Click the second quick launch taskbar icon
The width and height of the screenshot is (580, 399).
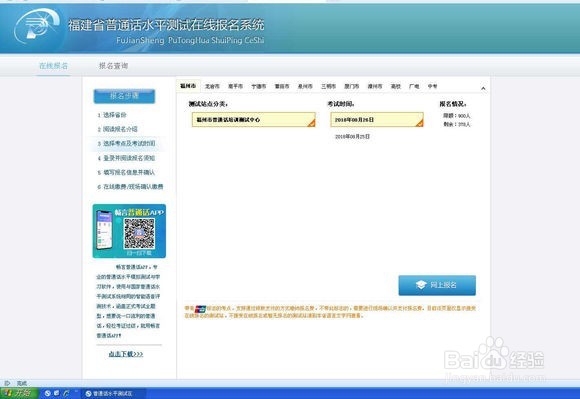tap(57, 393)
